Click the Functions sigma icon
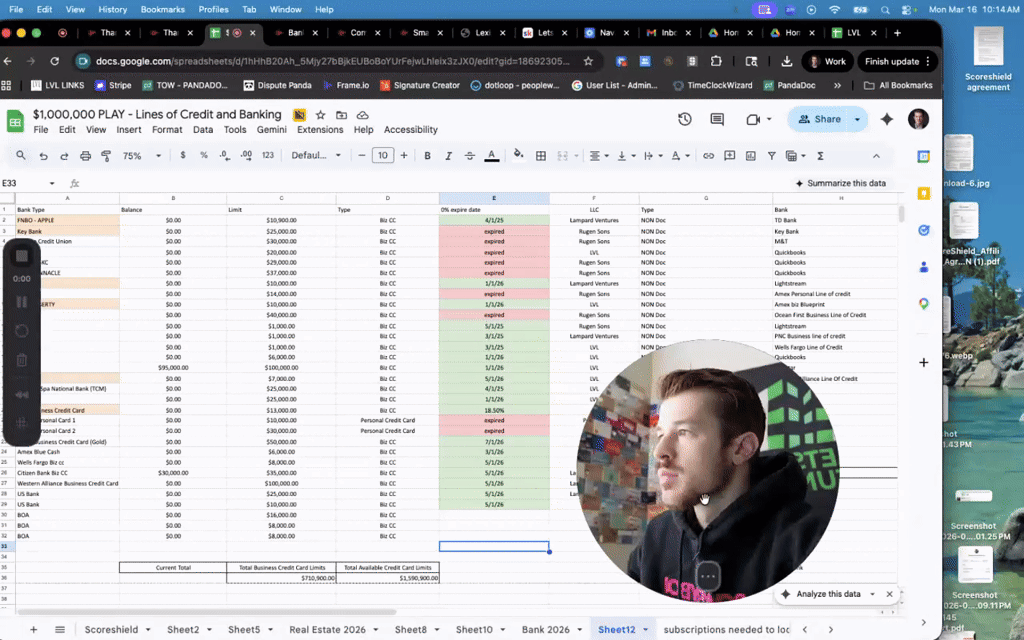 [820, 155]
